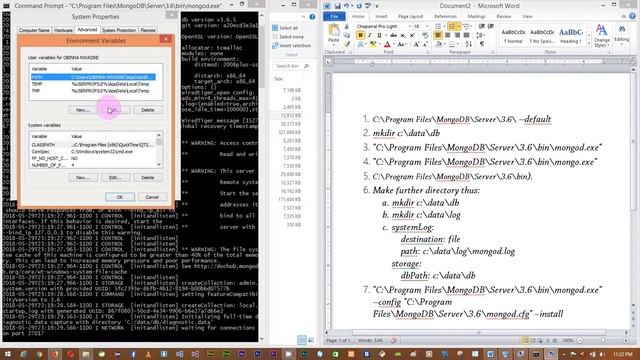Image resolution: width=640 pixels, height=360 pixels.
Task: Click the Words count in Word status bar
Action: pos(370,340)
